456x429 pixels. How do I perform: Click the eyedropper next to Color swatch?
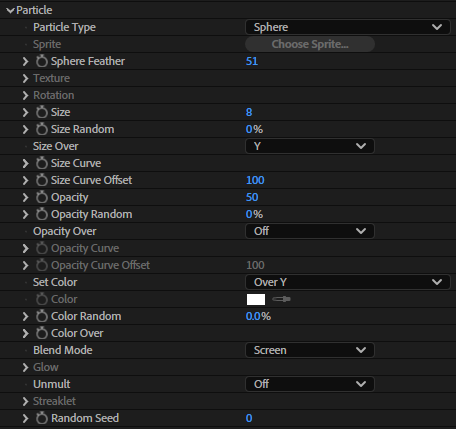(x=281, y=299)
